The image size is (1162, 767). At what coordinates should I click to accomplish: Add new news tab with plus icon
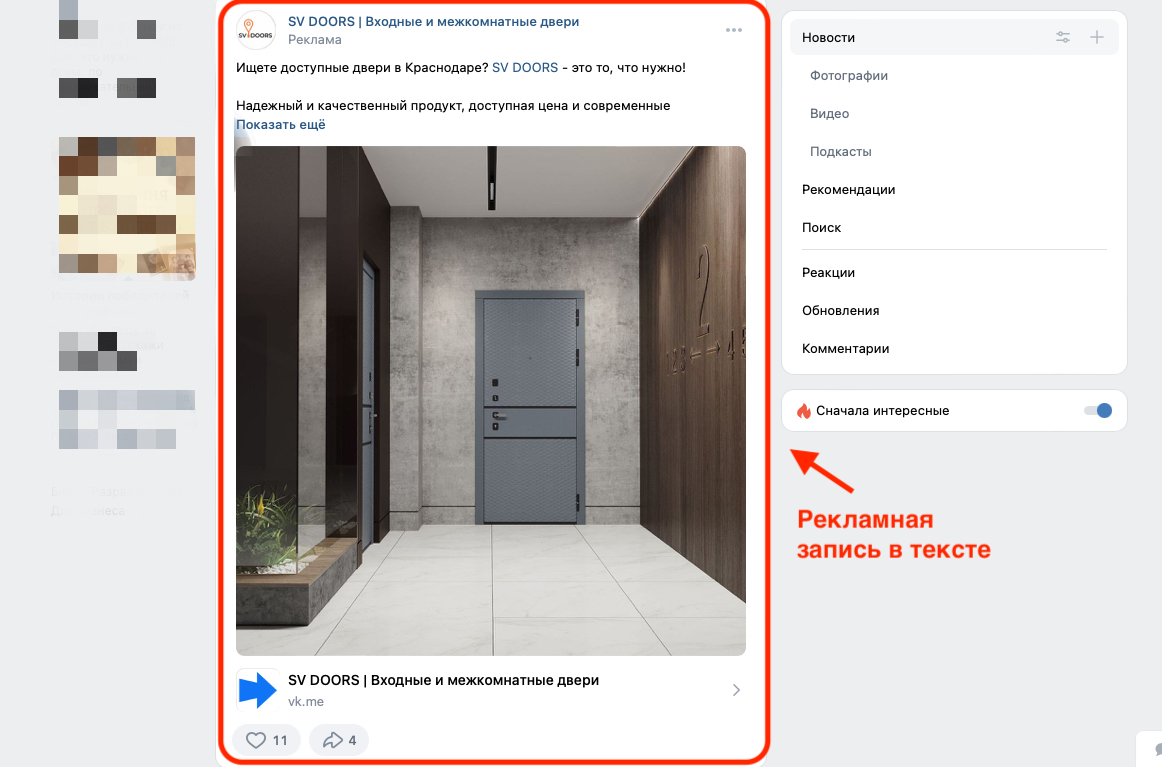1097,37
